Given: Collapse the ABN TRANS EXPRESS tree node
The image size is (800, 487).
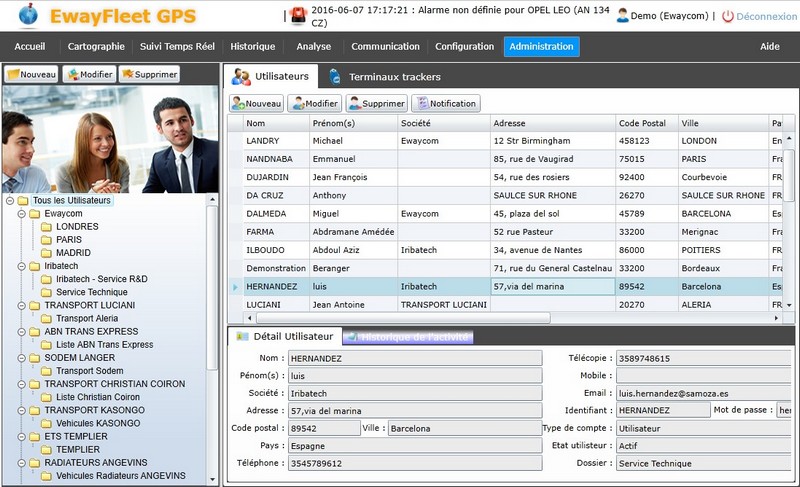Looking at the screenshot, I should (x=21, y=332).
